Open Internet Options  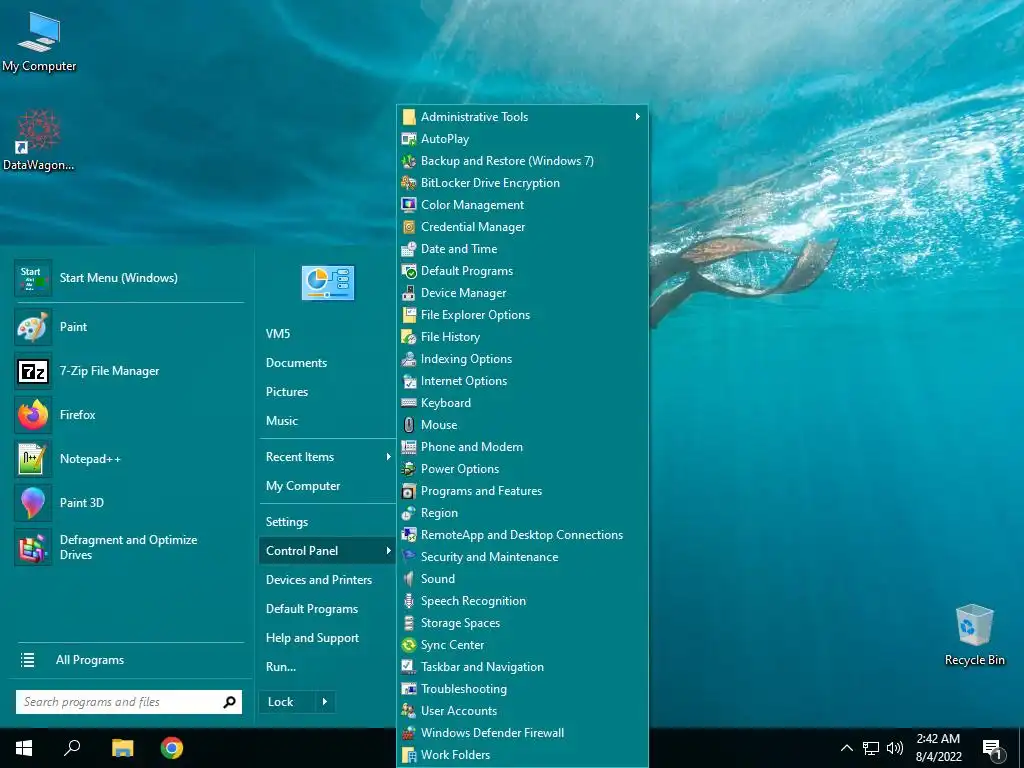point(522,381)
